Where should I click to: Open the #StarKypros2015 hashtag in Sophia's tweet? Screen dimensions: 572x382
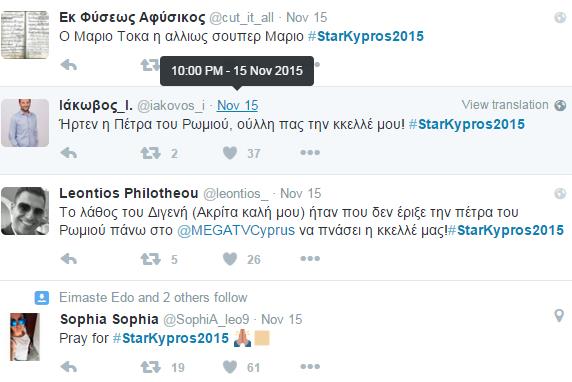coord(171,338)
